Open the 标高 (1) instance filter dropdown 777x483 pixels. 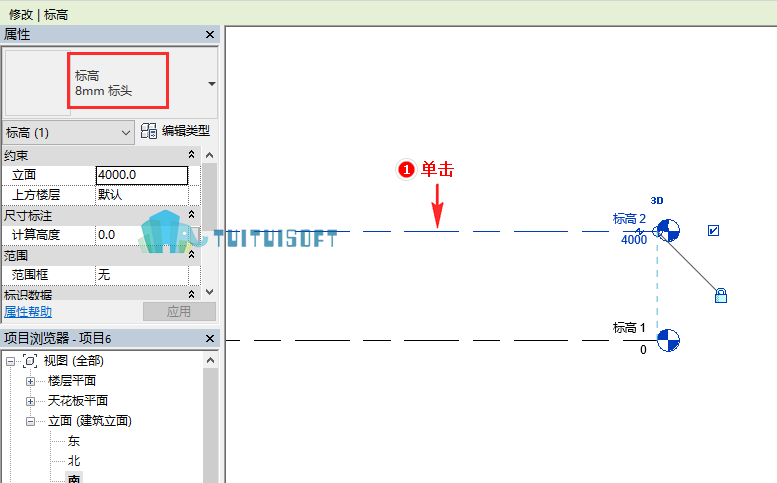click(68, 133)
